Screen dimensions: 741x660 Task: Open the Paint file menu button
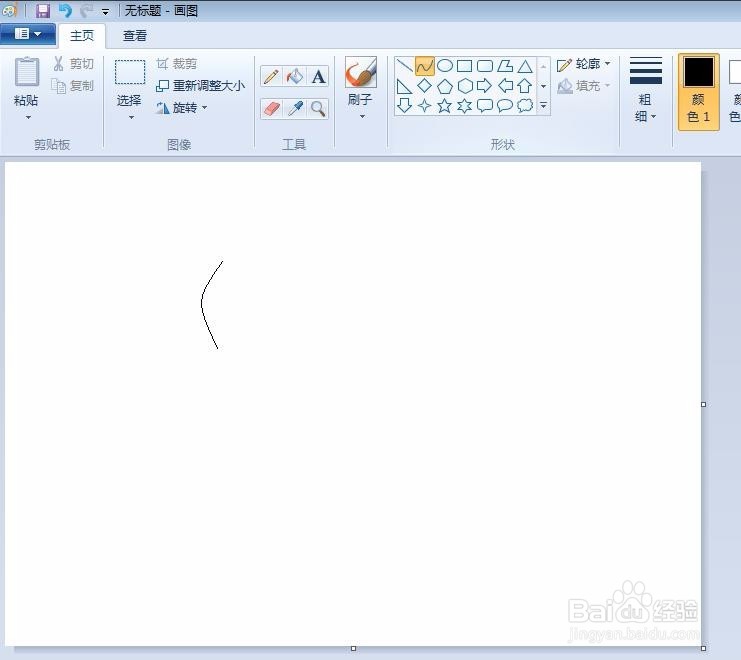28,34
